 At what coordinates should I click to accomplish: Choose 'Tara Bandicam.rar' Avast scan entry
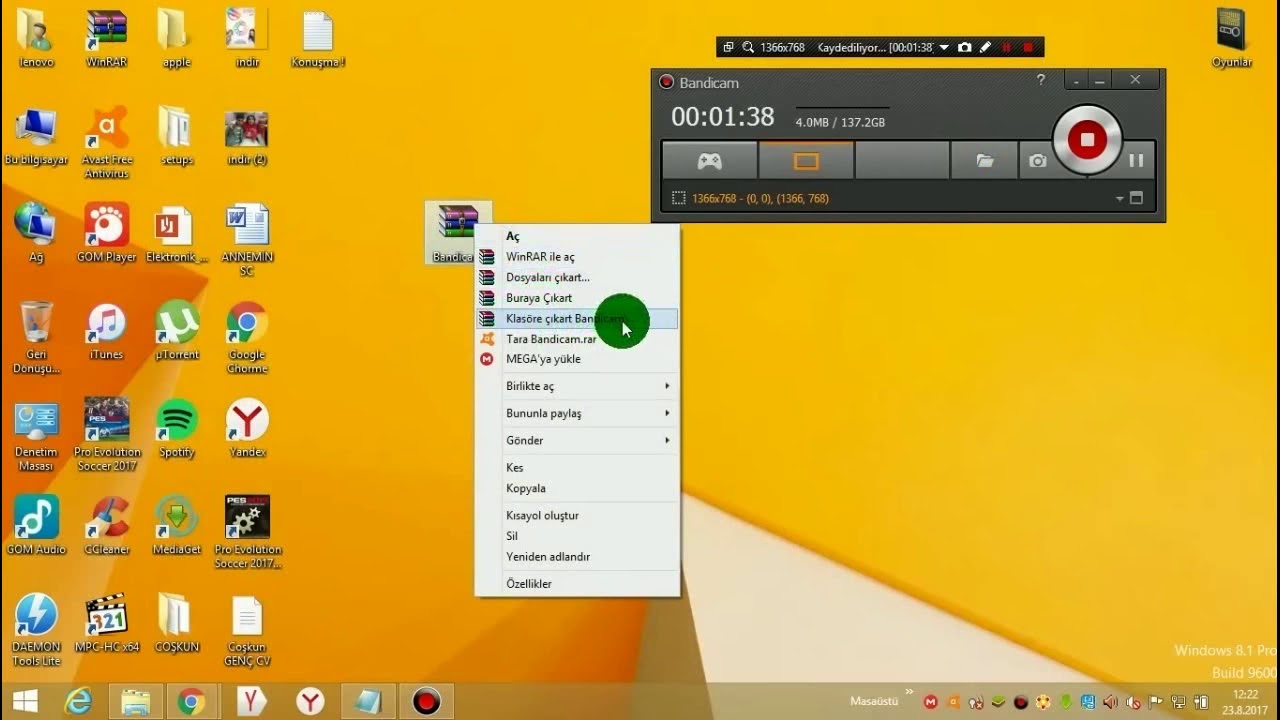click(578, 339)
